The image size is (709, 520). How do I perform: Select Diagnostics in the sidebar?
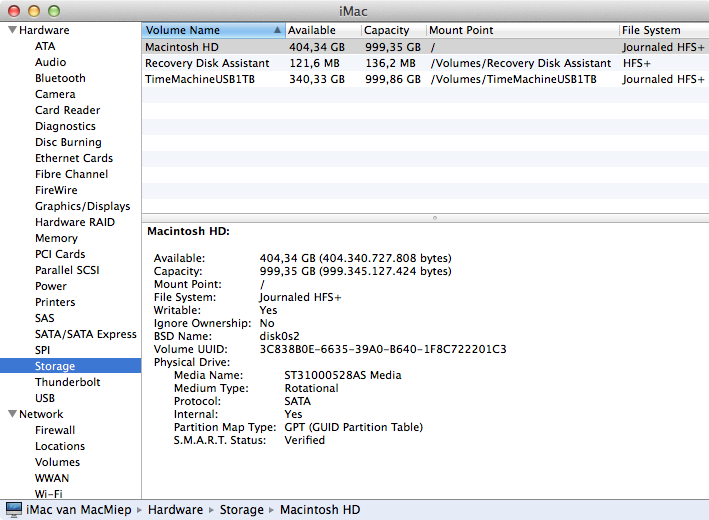tap(65, 126)
